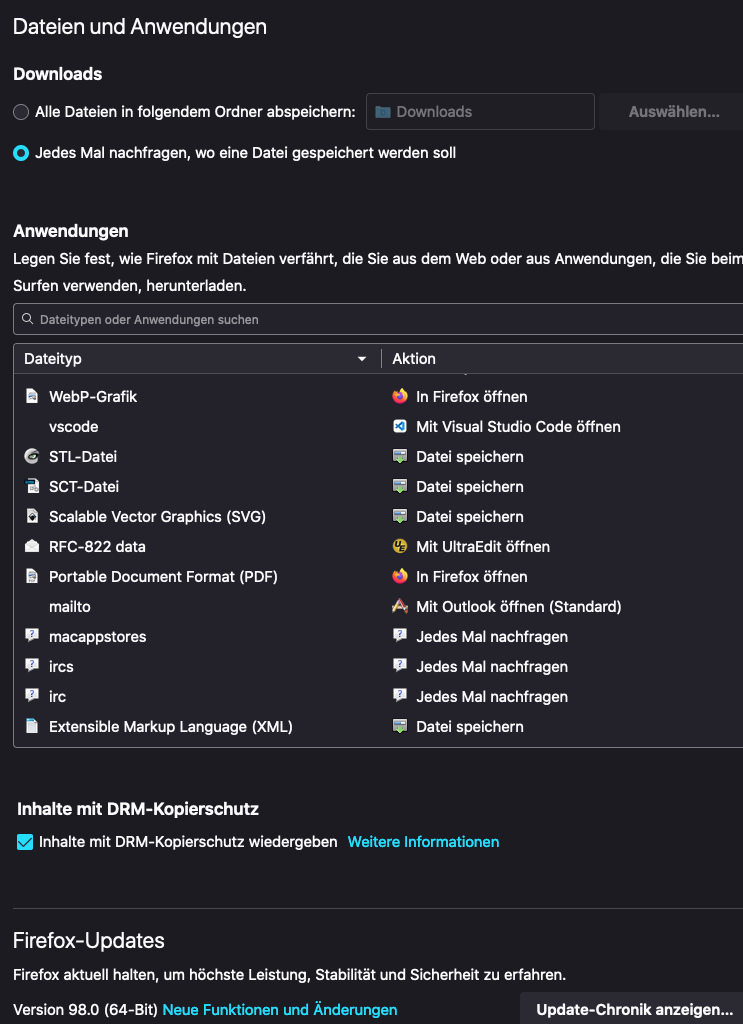Screen dimensions: 743x1024
Task: Click the UltraEdit icon in the RFC-822 data row
Action: pyautogui.click(x=400, y=547)
